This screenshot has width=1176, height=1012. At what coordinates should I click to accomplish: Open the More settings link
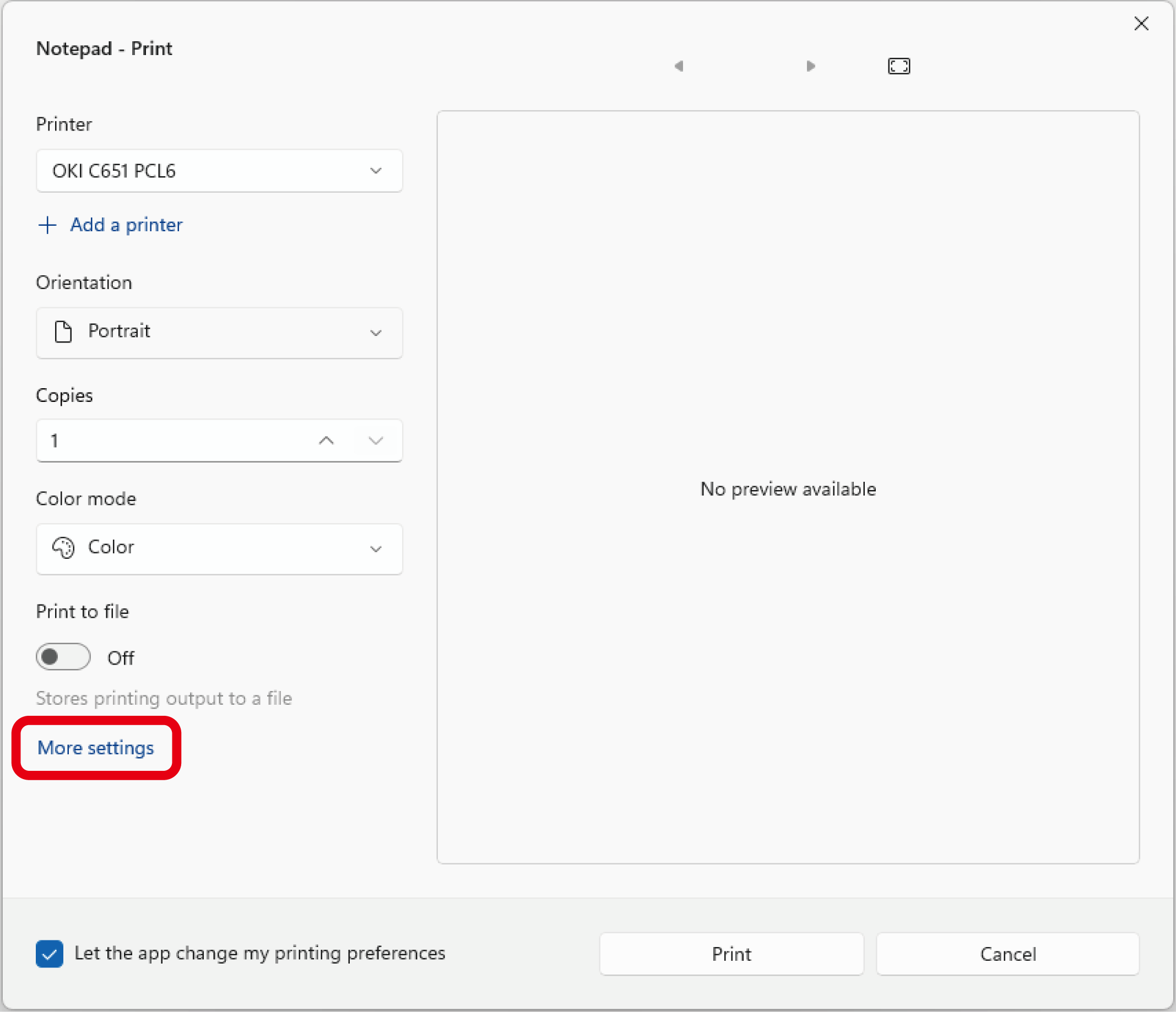(x=95, y=748)
